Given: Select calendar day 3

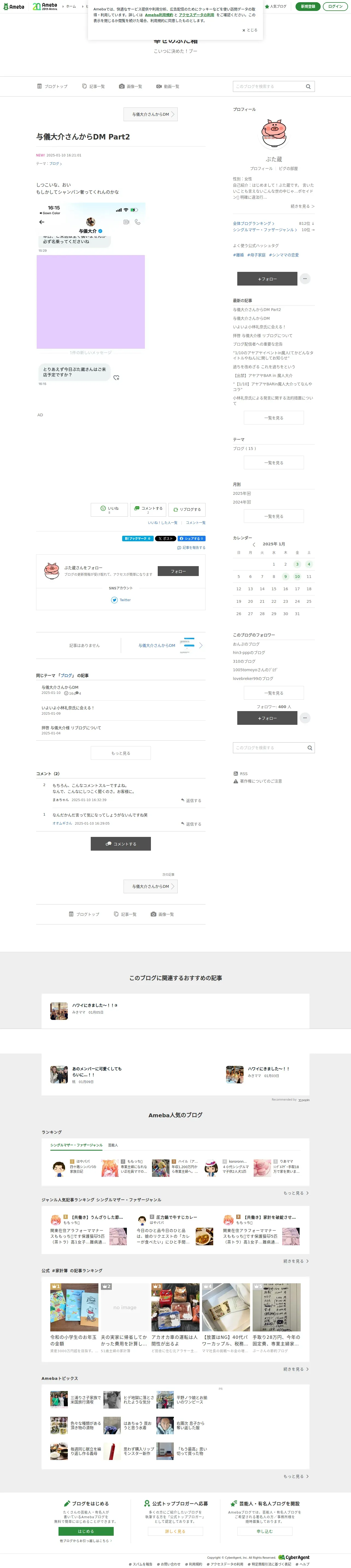Looking at the screenshot, I should [297, 564].
